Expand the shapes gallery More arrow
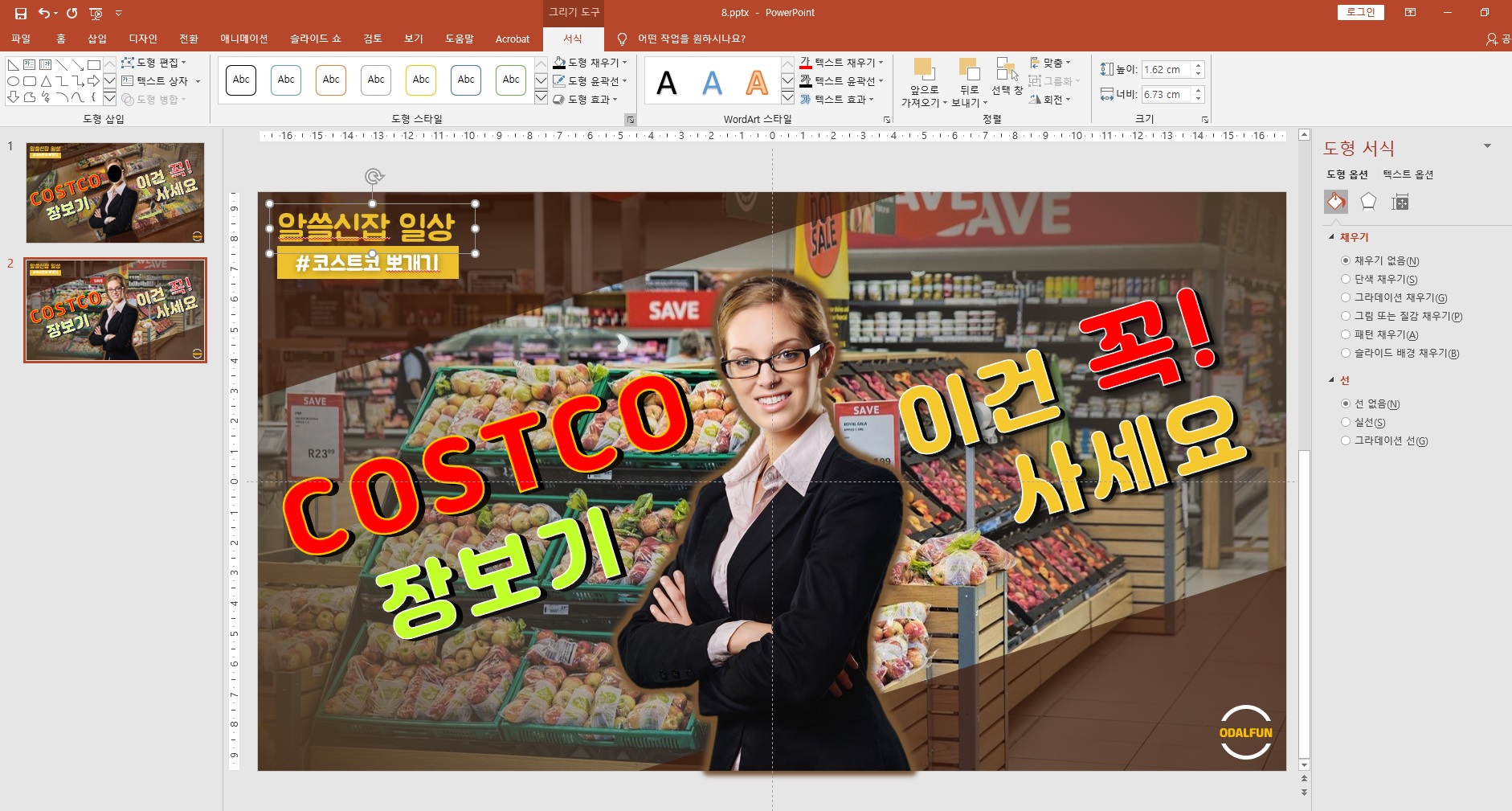Viewport: 1512px width, 811px height. 109,98
